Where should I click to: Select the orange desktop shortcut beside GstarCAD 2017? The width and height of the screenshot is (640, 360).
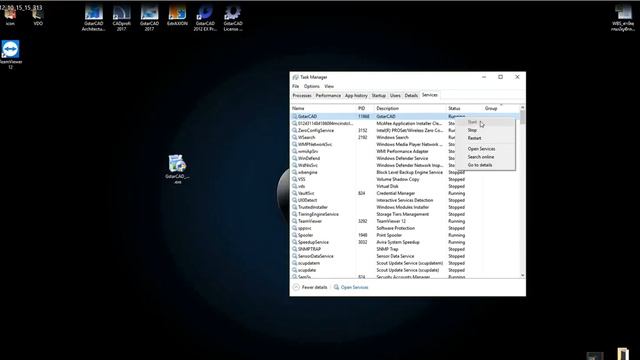177,16
